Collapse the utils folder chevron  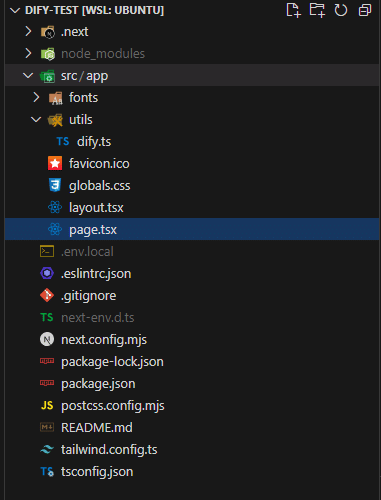click(36, 119)
